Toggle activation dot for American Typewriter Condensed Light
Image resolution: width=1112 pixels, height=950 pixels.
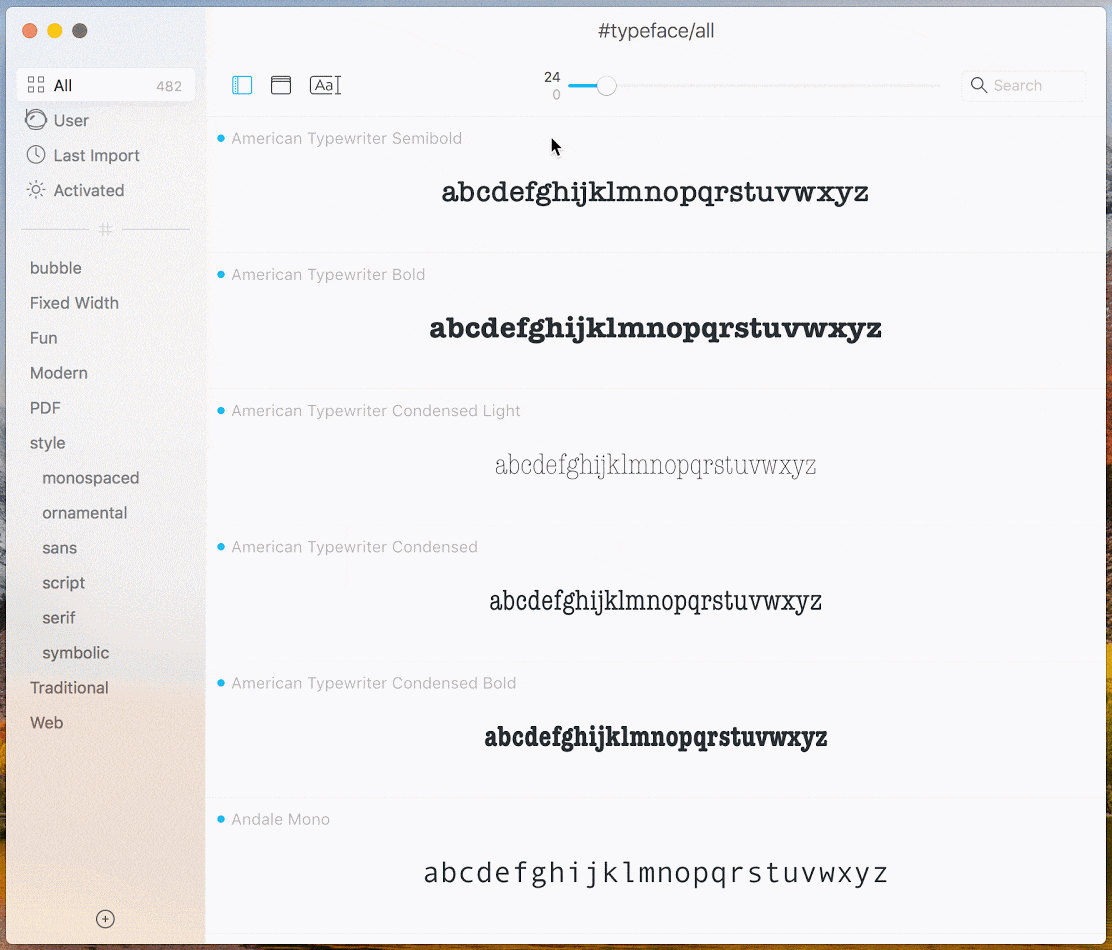(x=221, y=410)
